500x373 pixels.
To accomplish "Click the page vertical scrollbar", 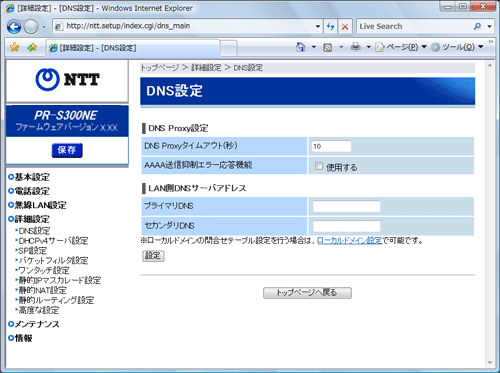I will click(x=490, y=213).
